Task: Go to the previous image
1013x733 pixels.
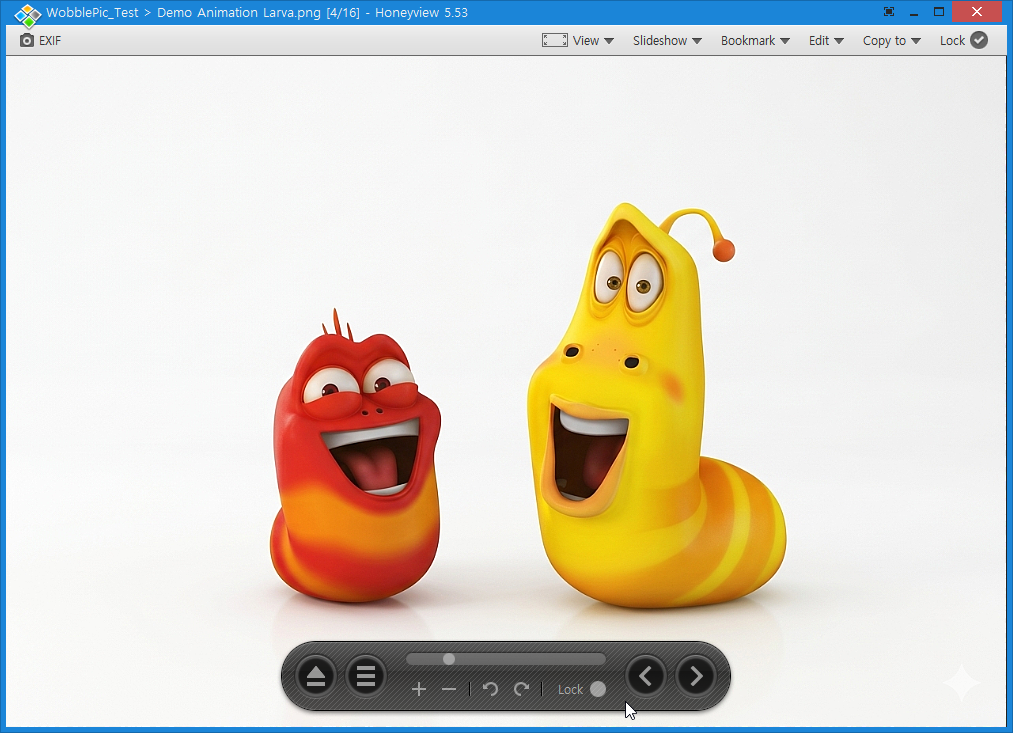Action: 645,676
